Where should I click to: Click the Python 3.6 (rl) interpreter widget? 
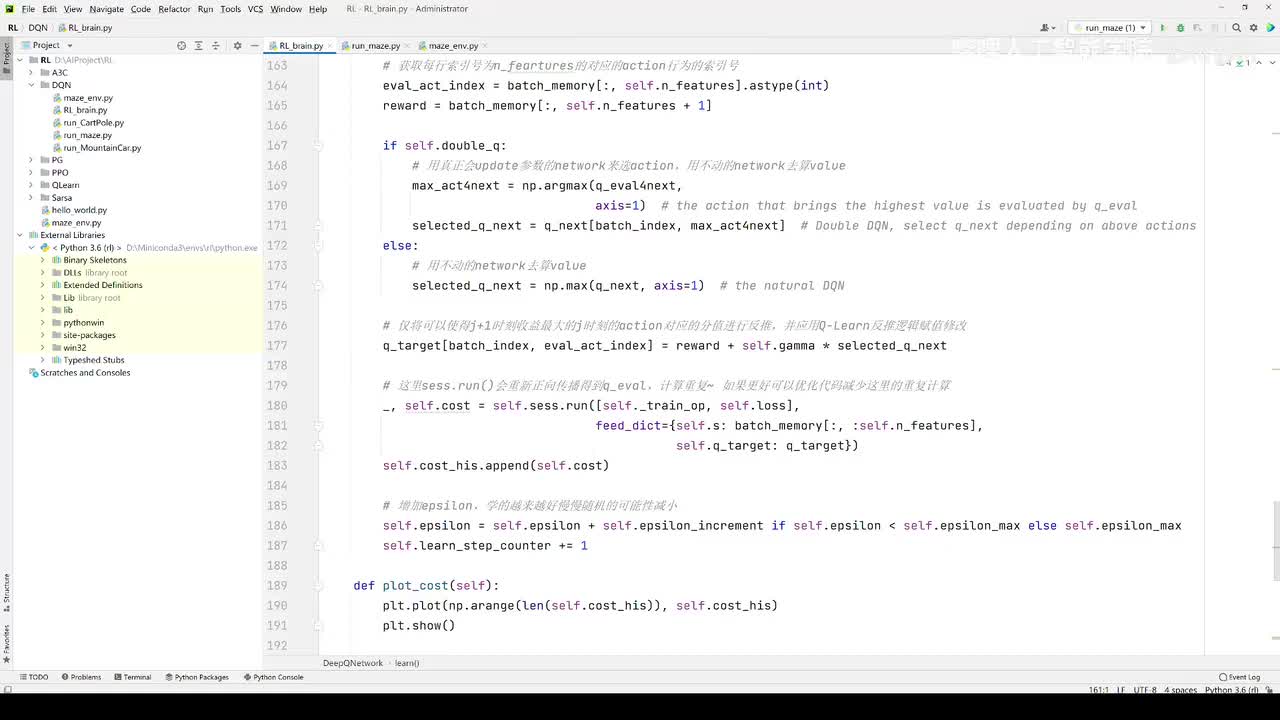tap(1232, 690)
